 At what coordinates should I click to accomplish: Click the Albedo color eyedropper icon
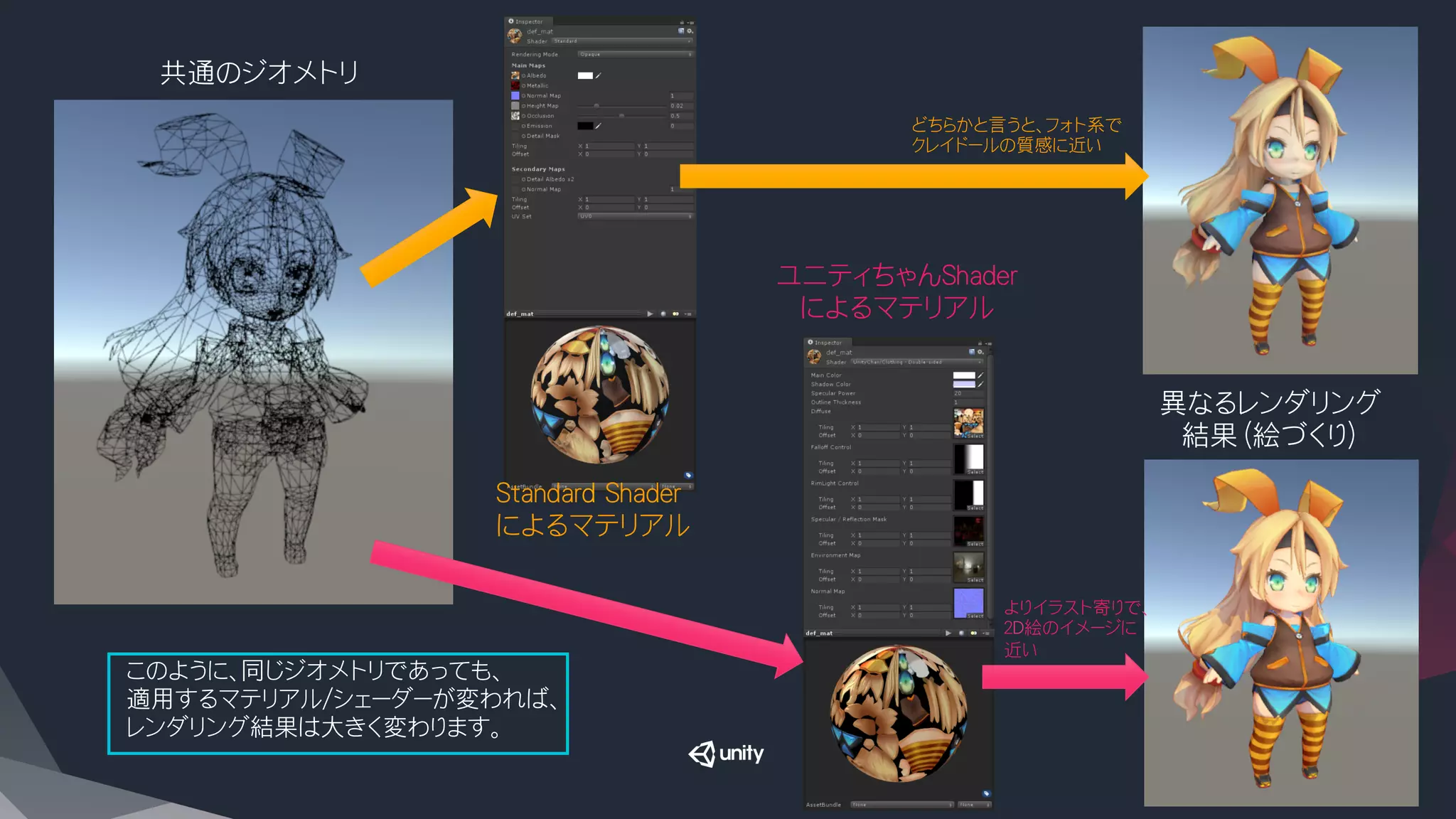pyautogui.click(x=599, y=75)
